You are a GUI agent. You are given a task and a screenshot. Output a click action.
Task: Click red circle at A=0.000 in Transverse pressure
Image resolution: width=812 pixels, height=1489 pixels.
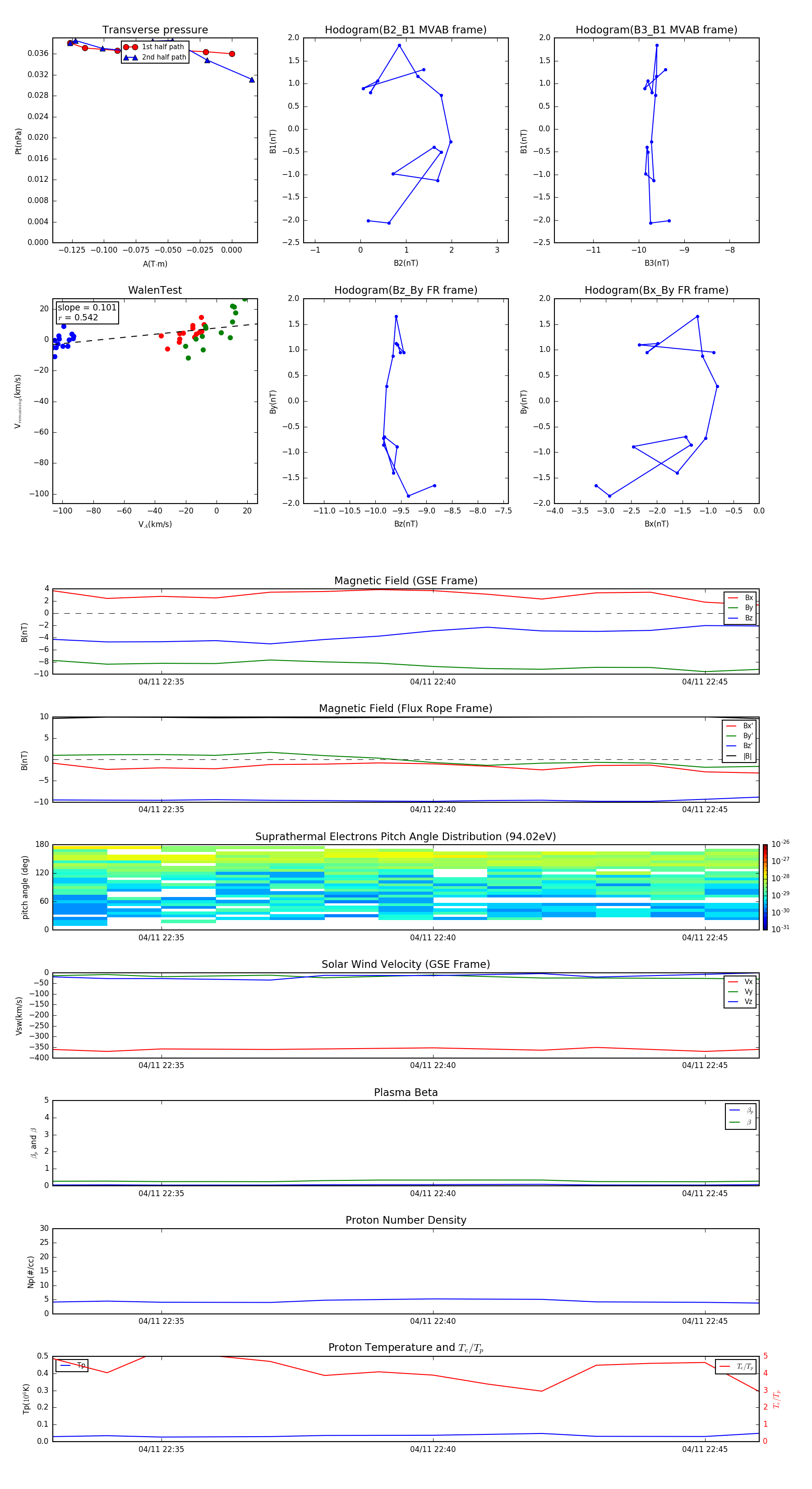[232, 54]
